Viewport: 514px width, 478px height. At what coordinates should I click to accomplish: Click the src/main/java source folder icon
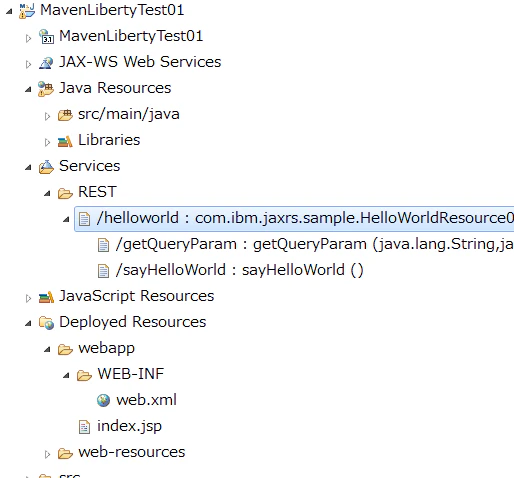(65, 115)
